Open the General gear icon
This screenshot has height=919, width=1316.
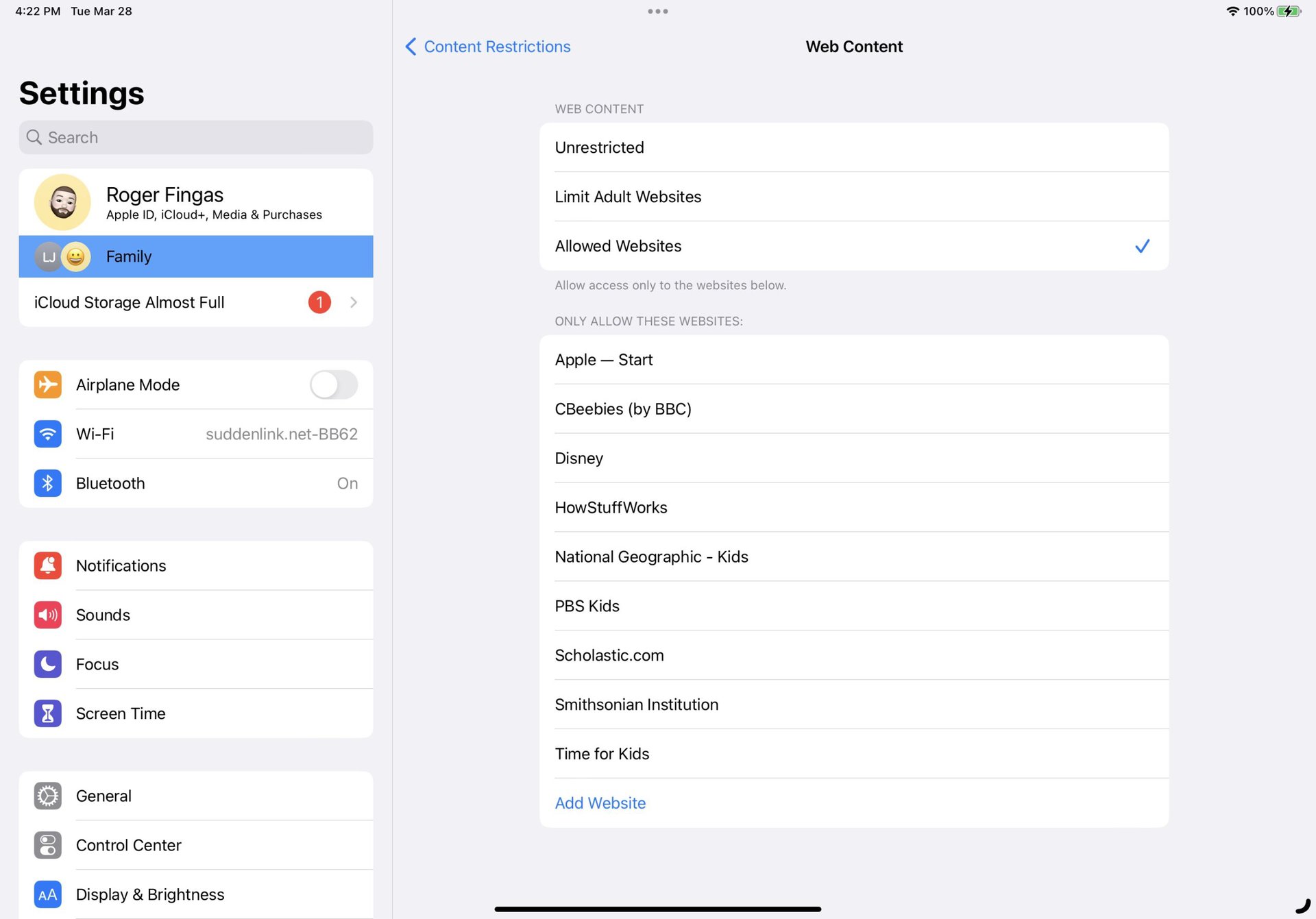pos(47,796)
